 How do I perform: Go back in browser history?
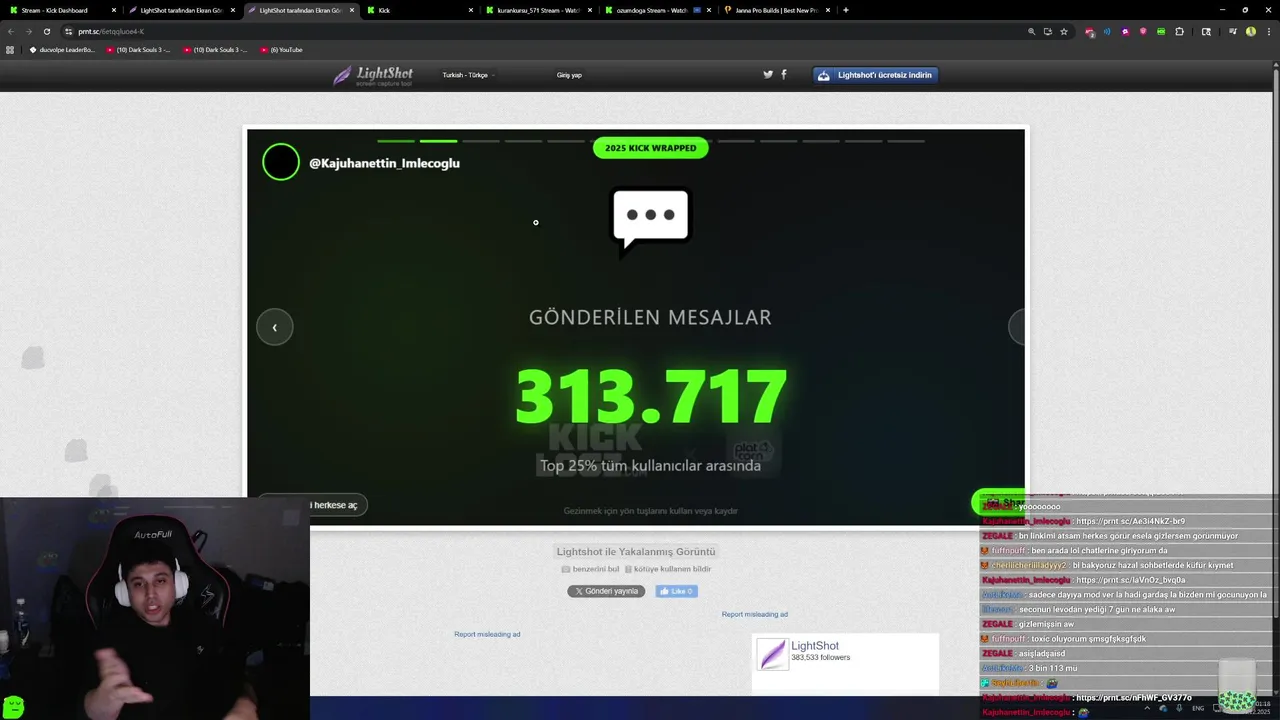(11, 31)
